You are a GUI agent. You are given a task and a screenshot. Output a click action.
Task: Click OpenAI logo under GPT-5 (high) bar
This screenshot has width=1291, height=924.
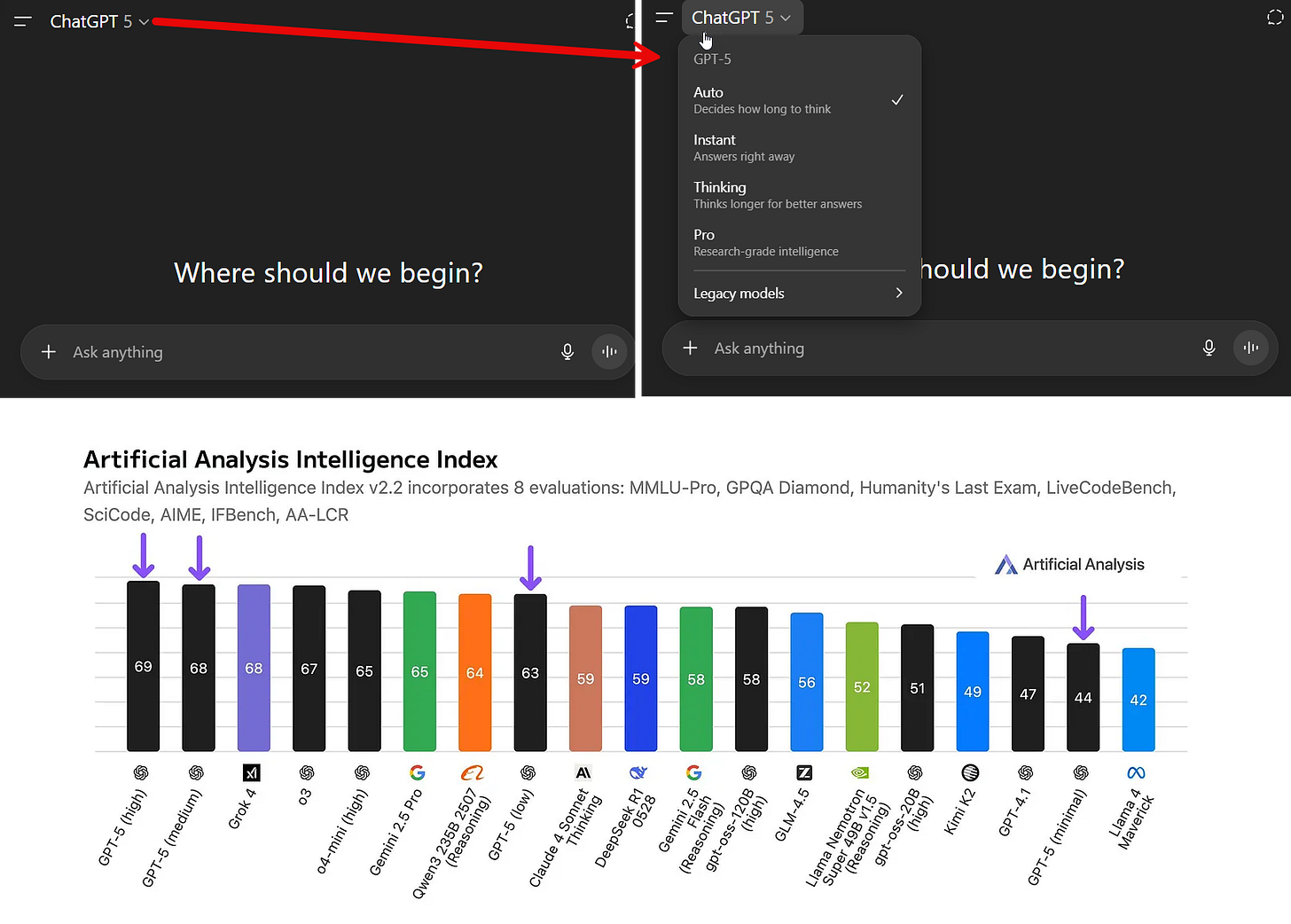141,773
